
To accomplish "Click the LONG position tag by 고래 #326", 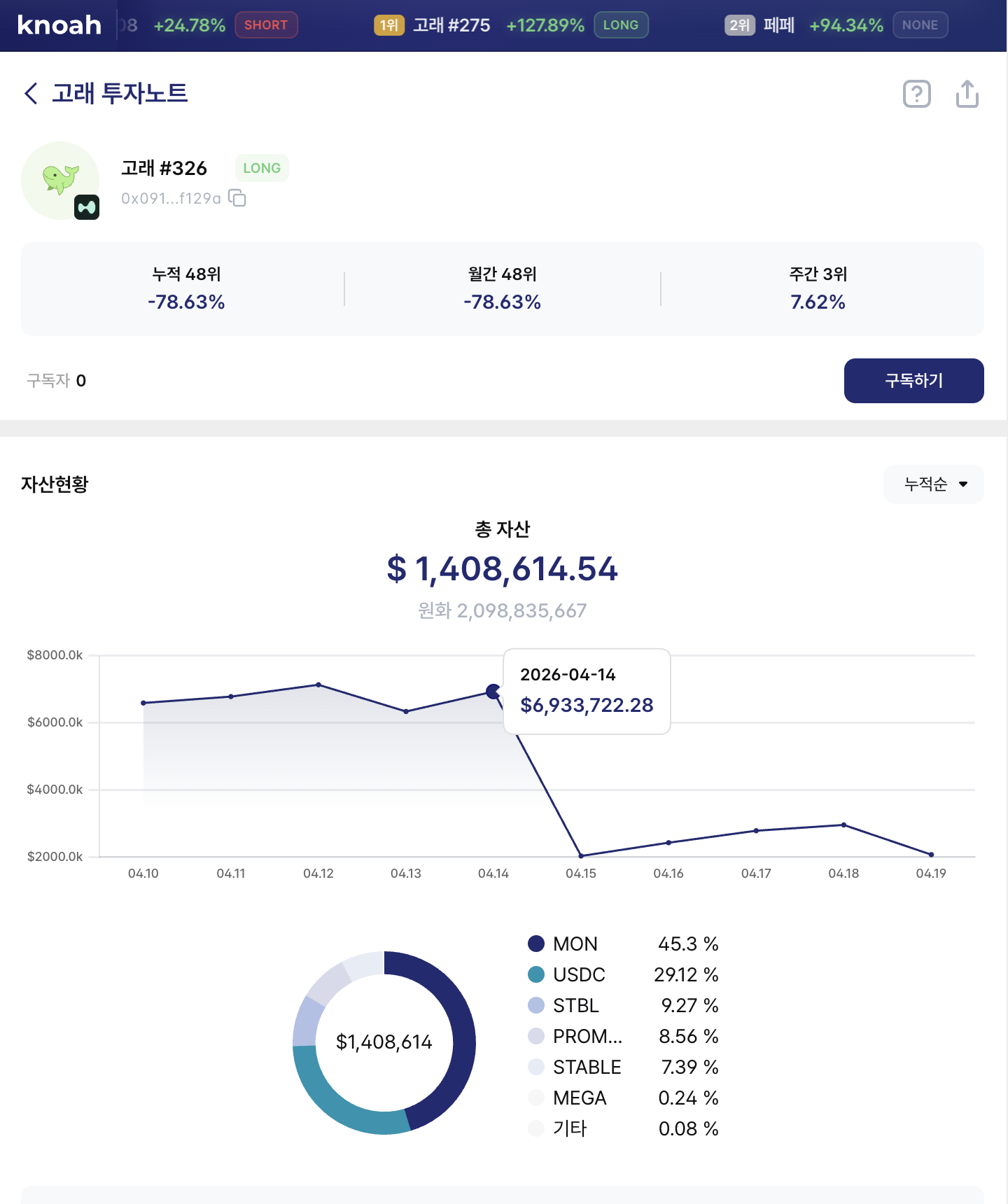I will pos(262,168).
